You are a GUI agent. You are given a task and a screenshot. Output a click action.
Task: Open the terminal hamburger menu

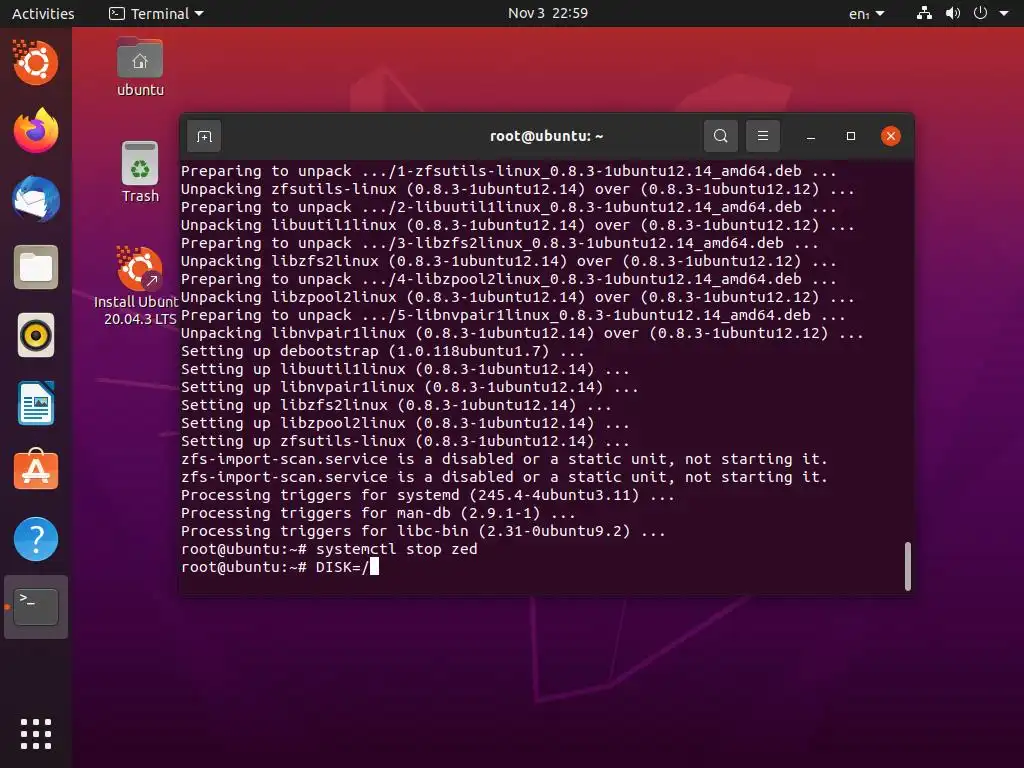click(762, 136)
